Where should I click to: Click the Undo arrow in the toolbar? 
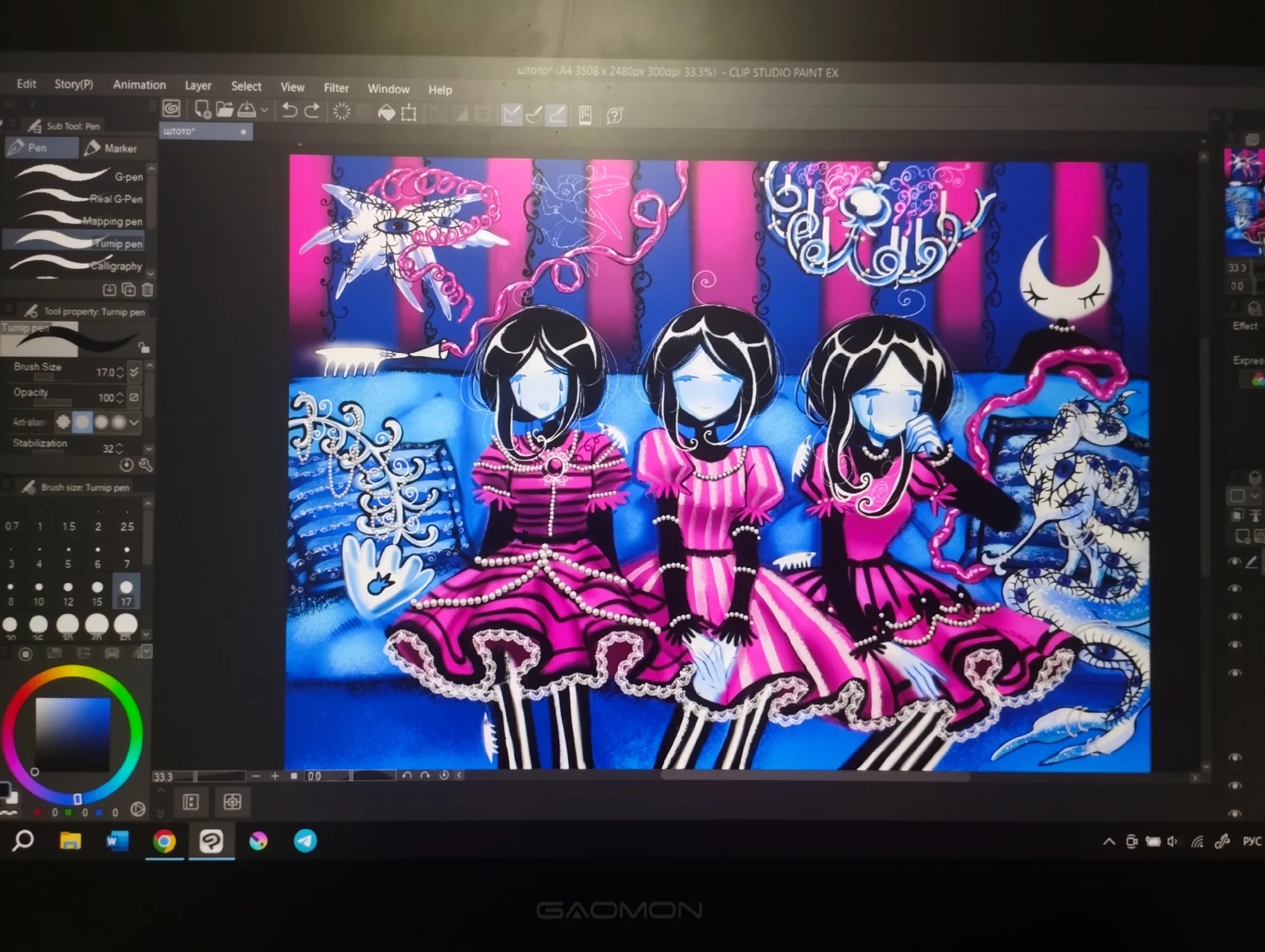tap(290, 111)
